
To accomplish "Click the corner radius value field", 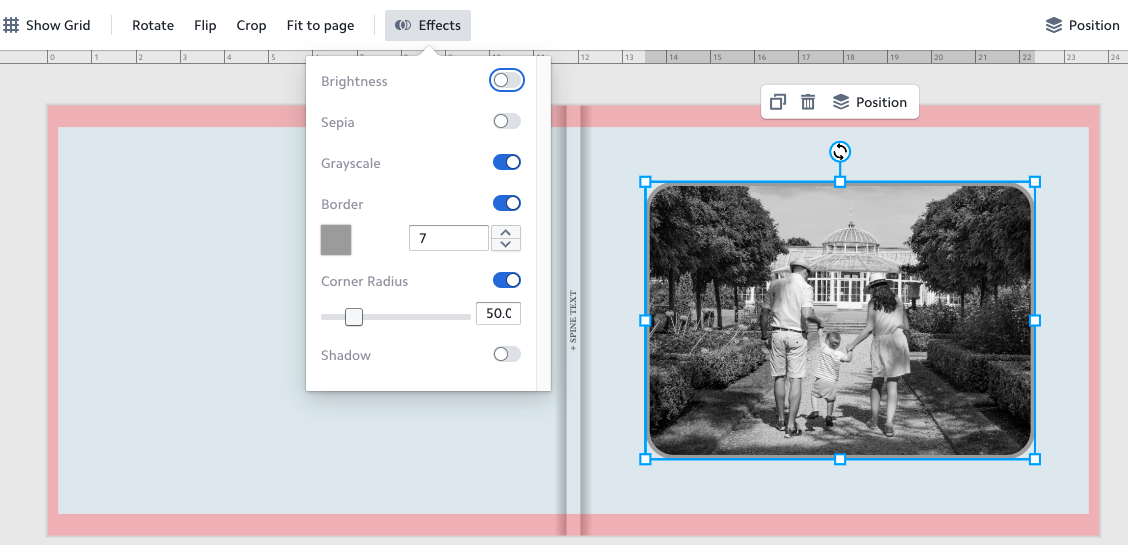I will 498,314.
